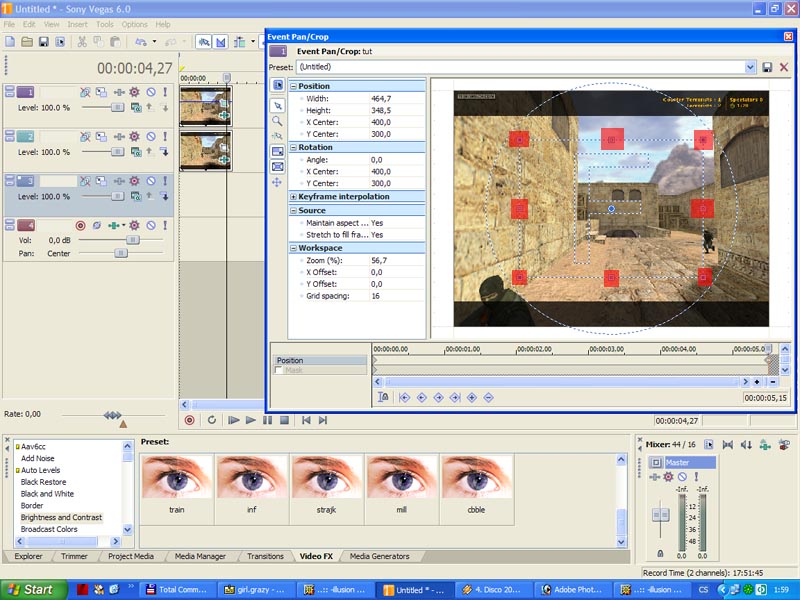The width and height of the screenshot is (800, 600).
Task: Arm audio track 4 for recording
Action: click(80, 225)
